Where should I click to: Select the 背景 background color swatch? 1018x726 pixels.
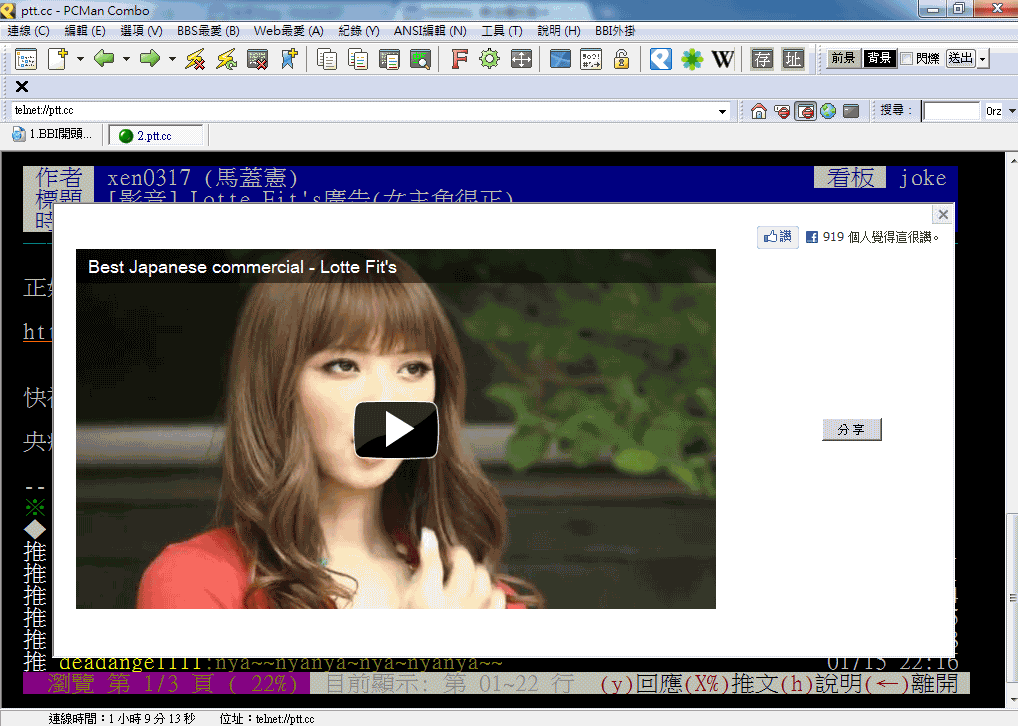[880, 58]
